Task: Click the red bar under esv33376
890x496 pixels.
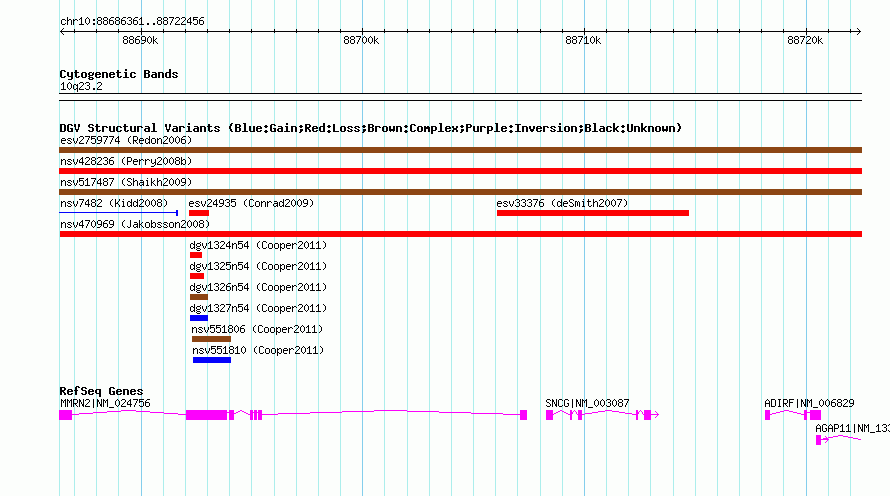Action: tap(593, 213)
